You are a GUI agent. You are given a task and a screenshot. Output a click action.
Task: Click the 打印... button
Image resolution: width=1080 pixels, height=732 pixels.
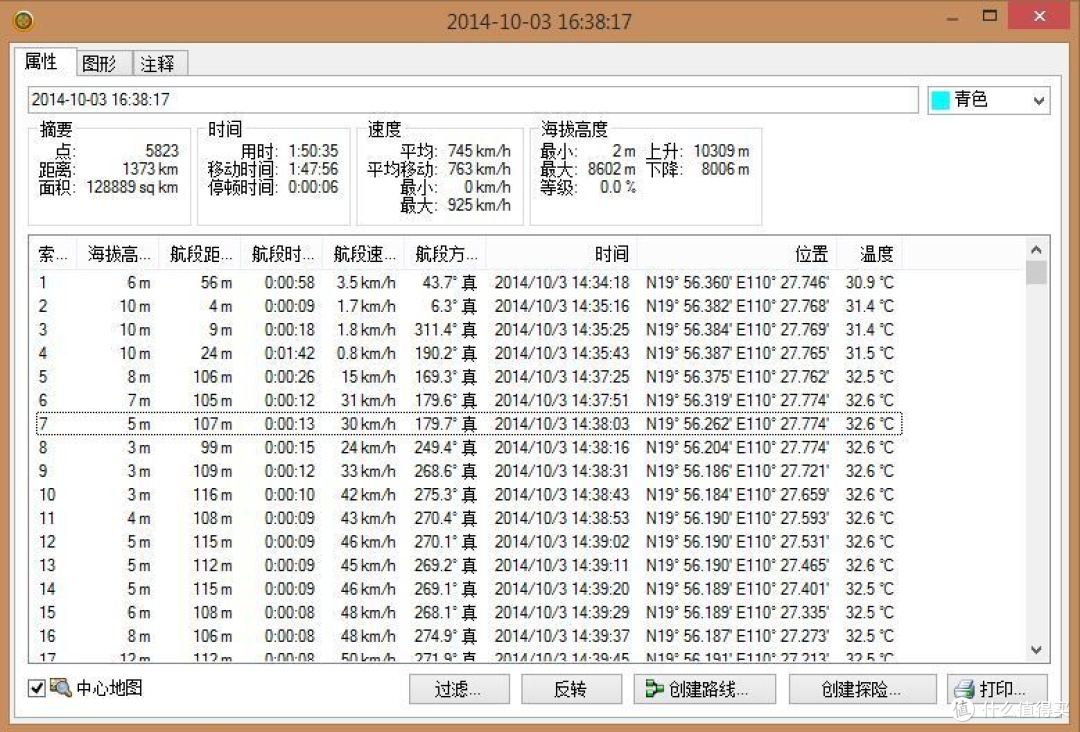[x=997, y=689]
